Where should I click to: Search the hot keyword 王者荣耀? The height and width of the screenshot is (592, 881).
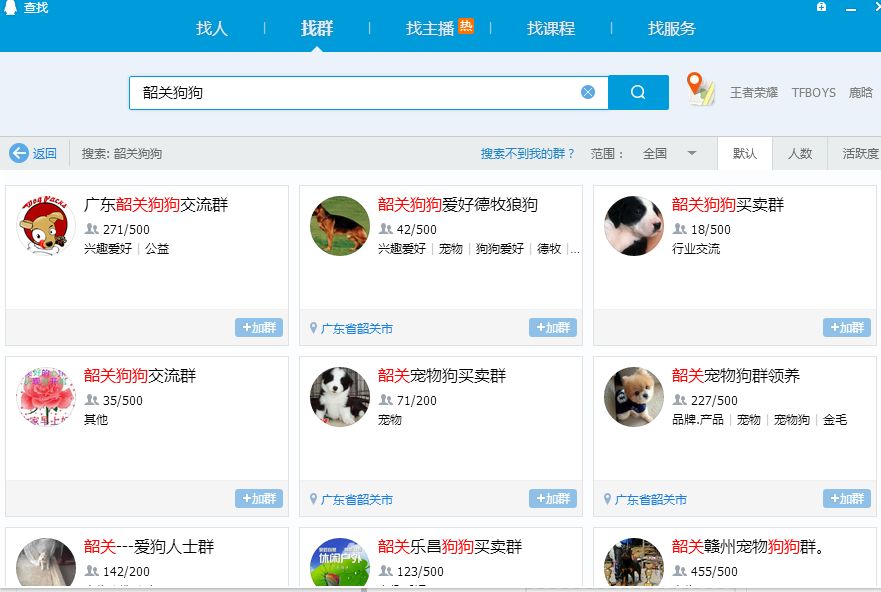coord(756,91)
